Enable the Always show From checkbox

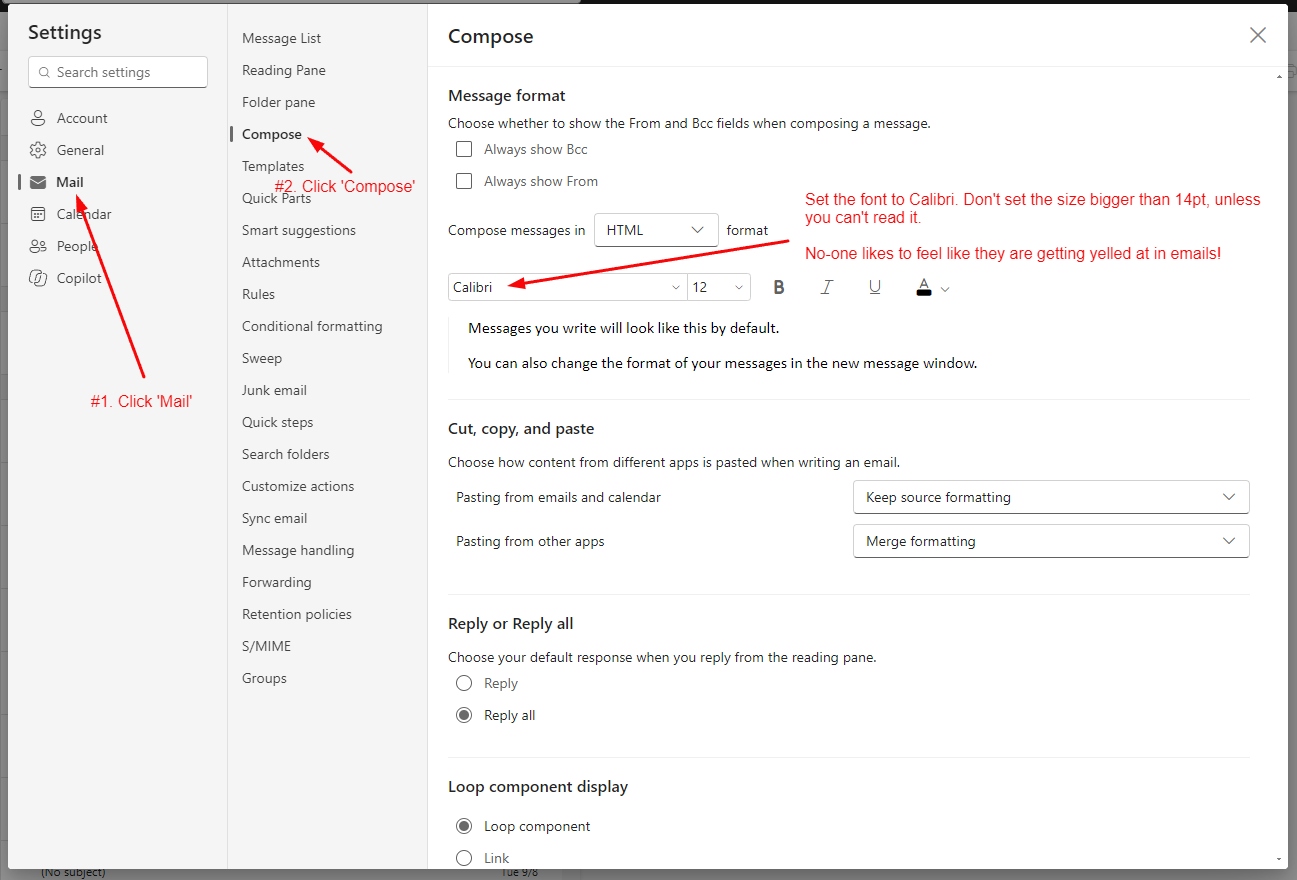click(x=464, y=181)
